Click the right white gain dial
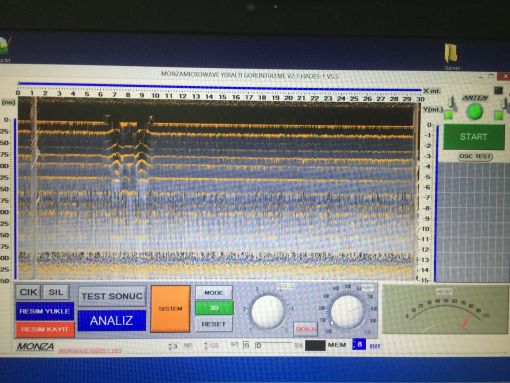The height and width of the screenshot is (383, 510). pos(347,312)
